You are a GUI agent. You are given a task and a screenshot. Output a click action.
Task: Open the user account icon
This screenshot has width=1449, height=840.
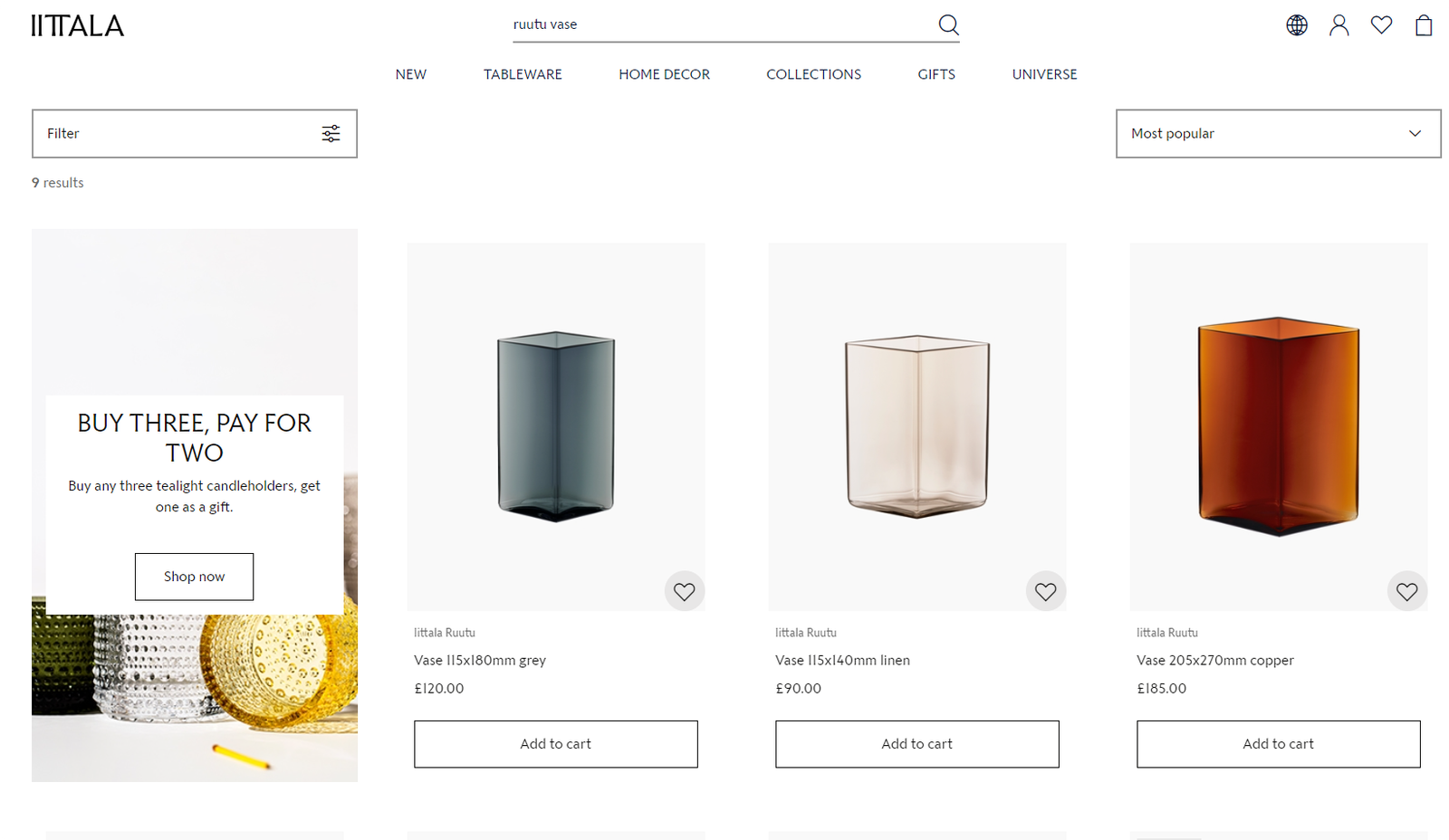click(1339, 25)
